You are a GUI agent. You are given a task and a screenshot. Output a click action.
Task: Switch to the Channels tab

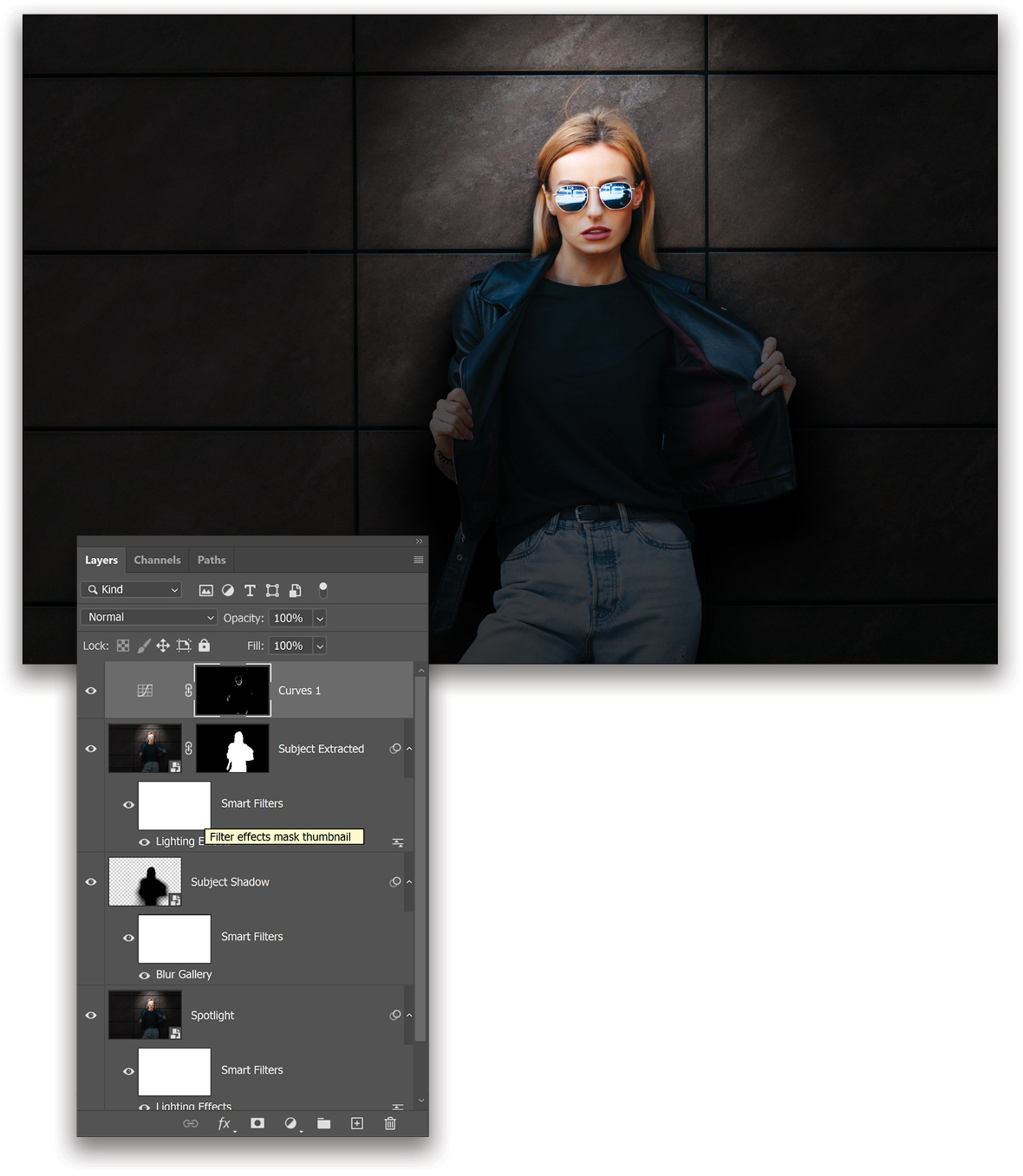point(157,560)
